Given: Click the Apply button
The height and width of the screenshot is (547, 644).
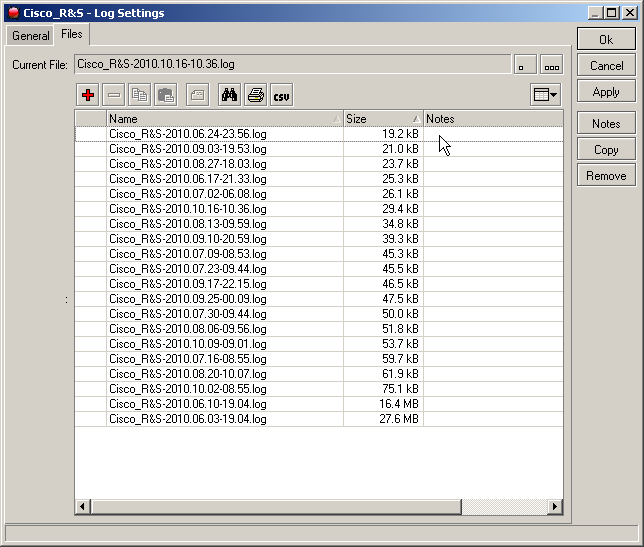Looking at the screenshot, I should coord(606,92).
